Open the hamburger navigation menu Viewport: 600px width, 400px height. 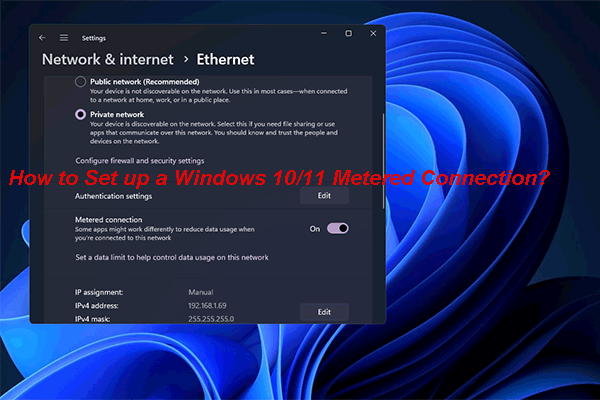64,38
